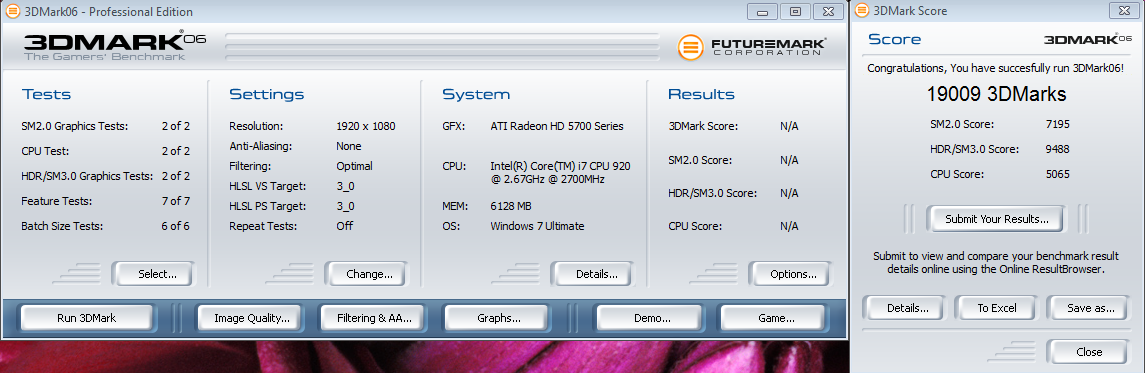Click the MEM value 6128 MB
The width and height of the screenshot is (1145, 373).
(x=511, y=207)
